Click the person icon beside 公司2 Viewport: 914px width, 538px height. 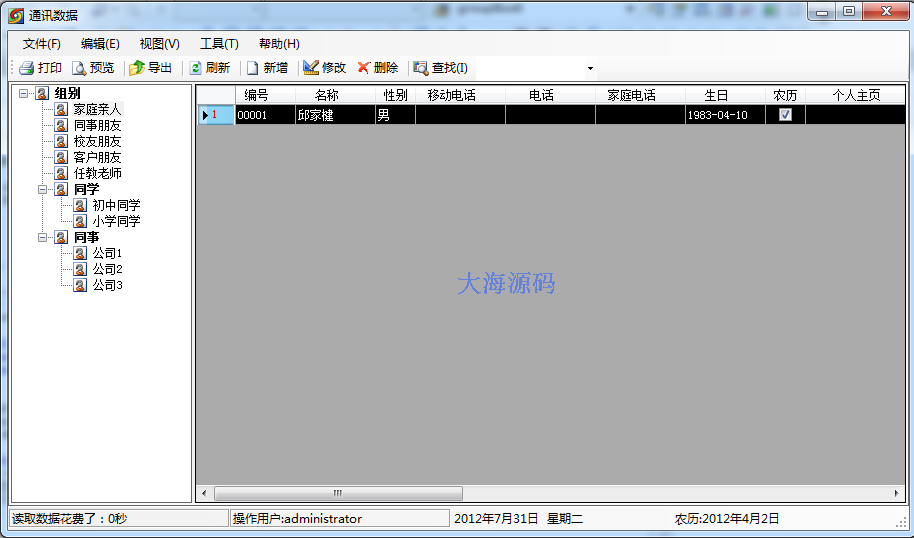(x=80, y=269)
